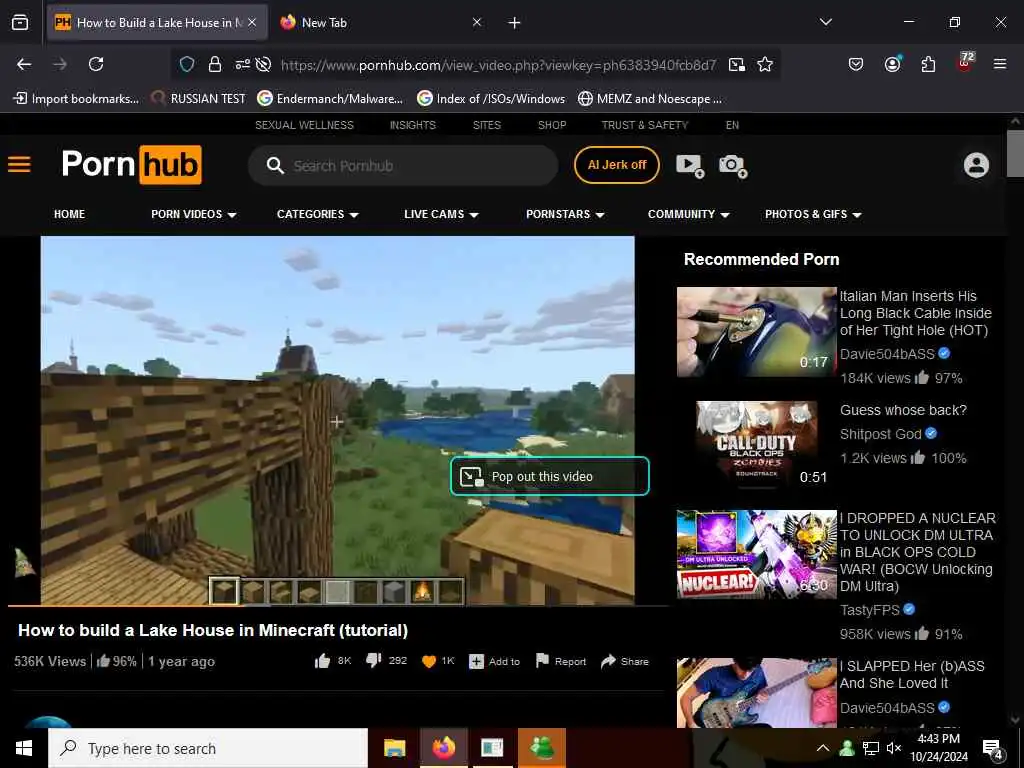The width and height of the screenshot is (1024, 768).
Task: Open the Endermanch/Malware bookmark
Action: (330, 99)
